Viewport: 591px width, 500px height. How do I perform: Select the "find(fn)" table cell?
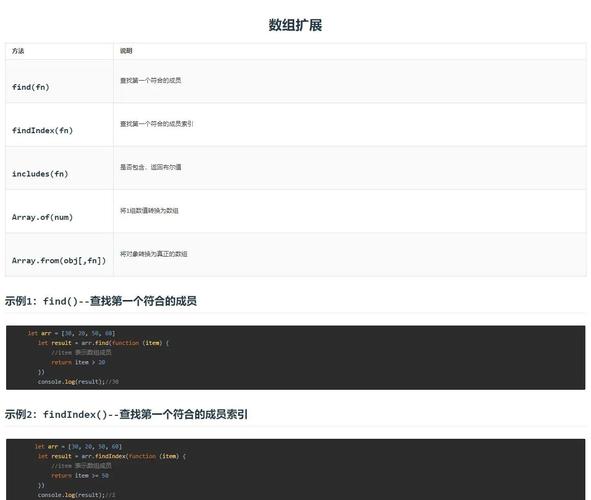click(59, 81)
